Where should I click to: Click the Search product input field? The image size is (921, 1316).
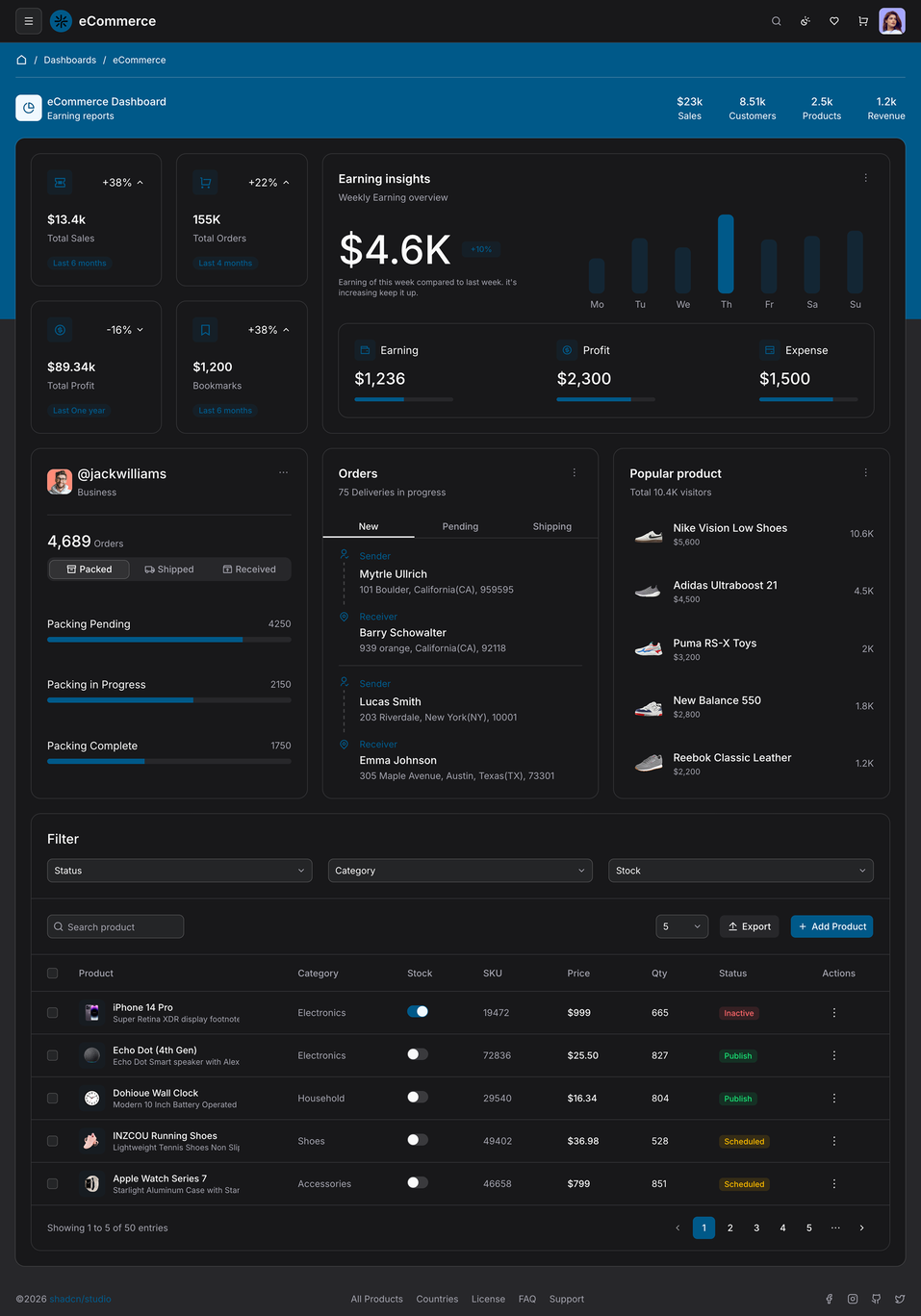click(115, 926)
